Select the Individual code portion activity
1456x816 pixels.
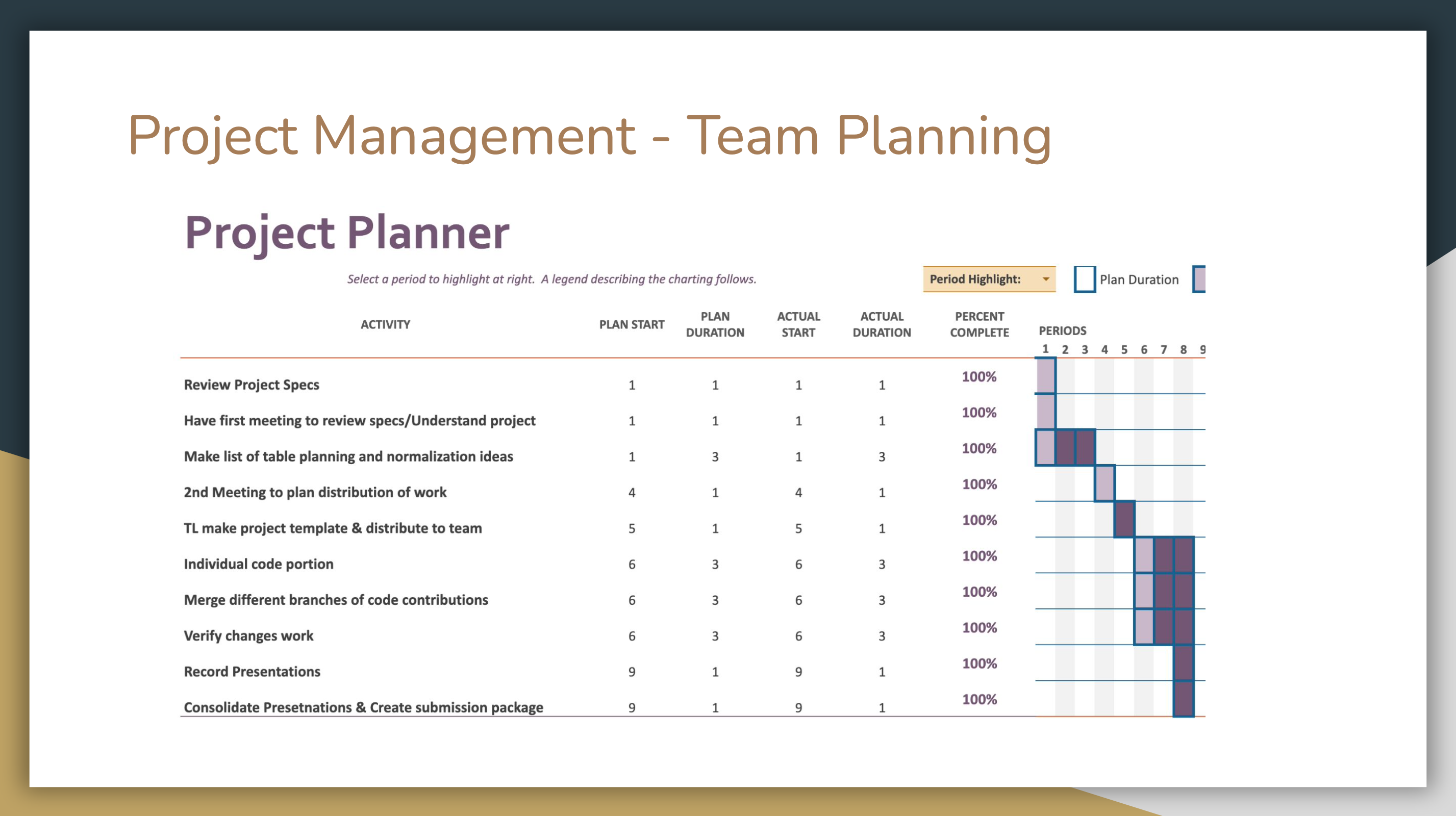[x=258, y=564]
